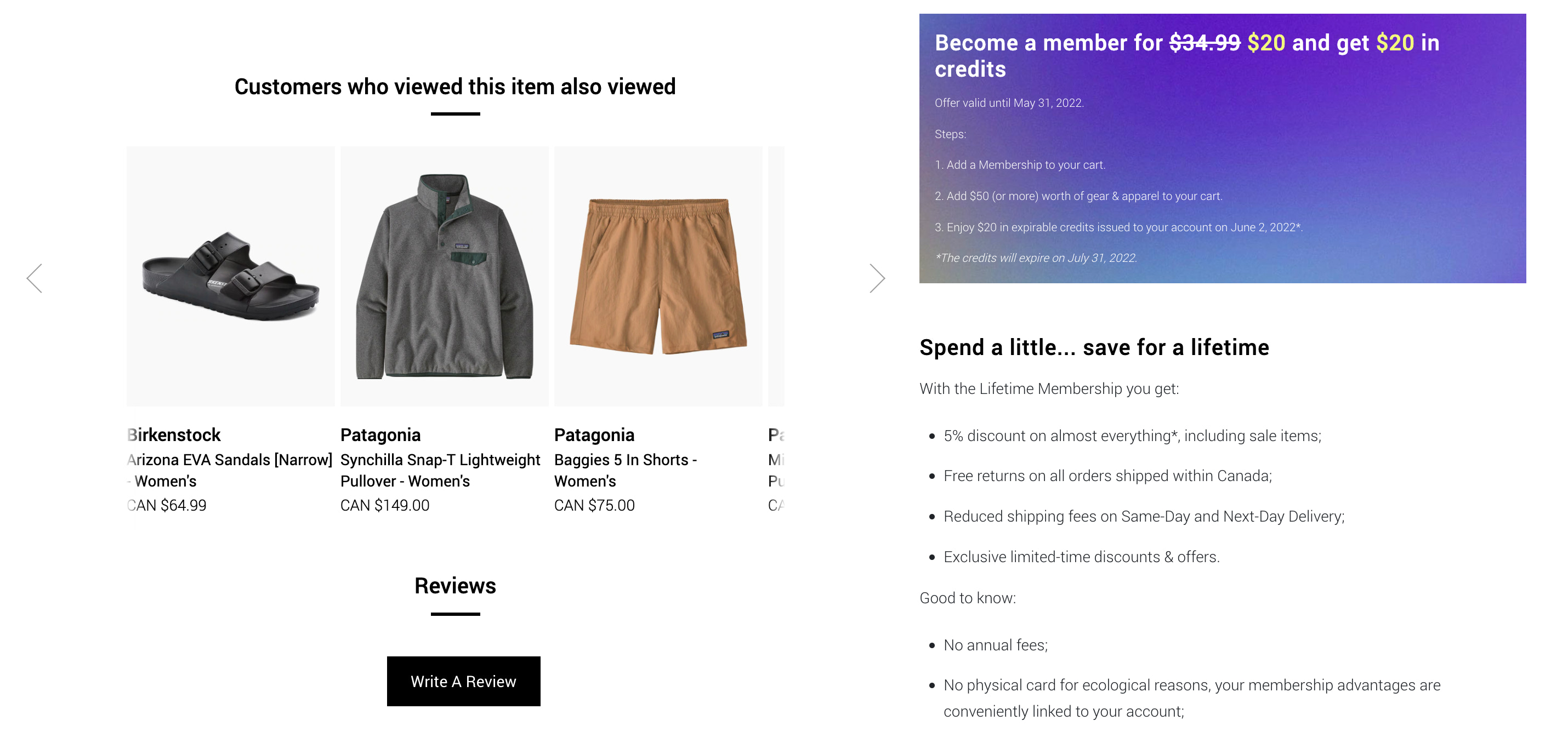
Task: Click the Birkenstock brand name
Action: pyautogui.click(x=174, y=435)
